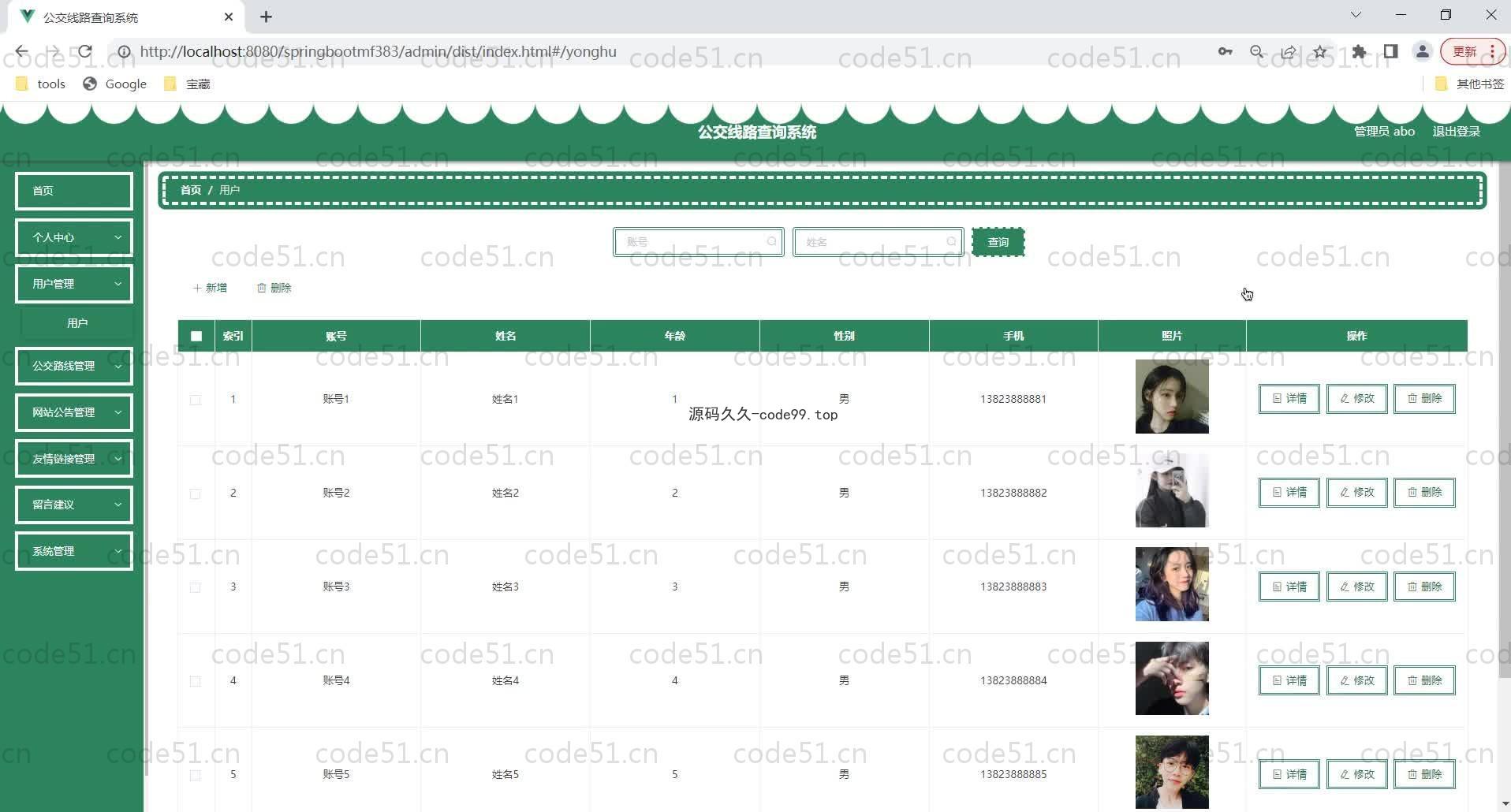Click the browser back arrow
Viewport: 1511px width, 812px height.
[x=21, y=51]
